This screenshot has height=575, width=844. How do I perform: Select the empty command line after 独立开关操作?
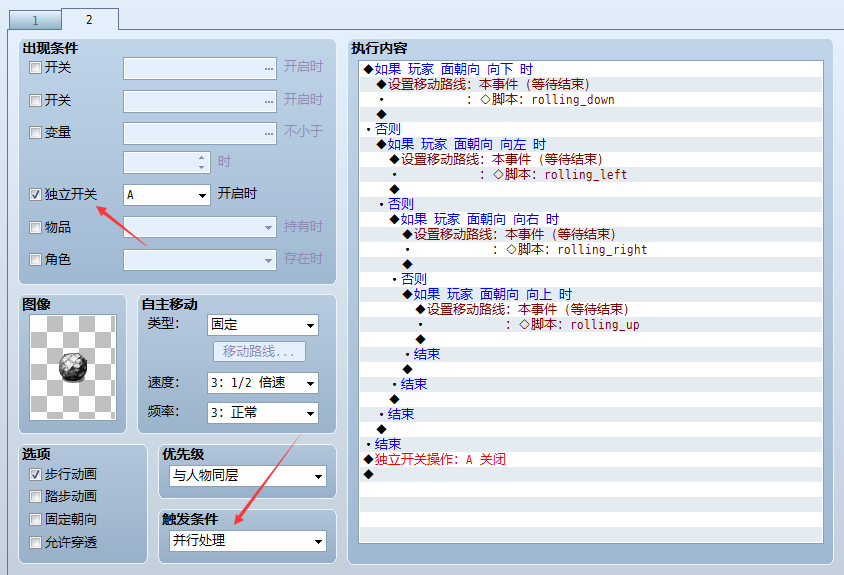click(590, 474)
